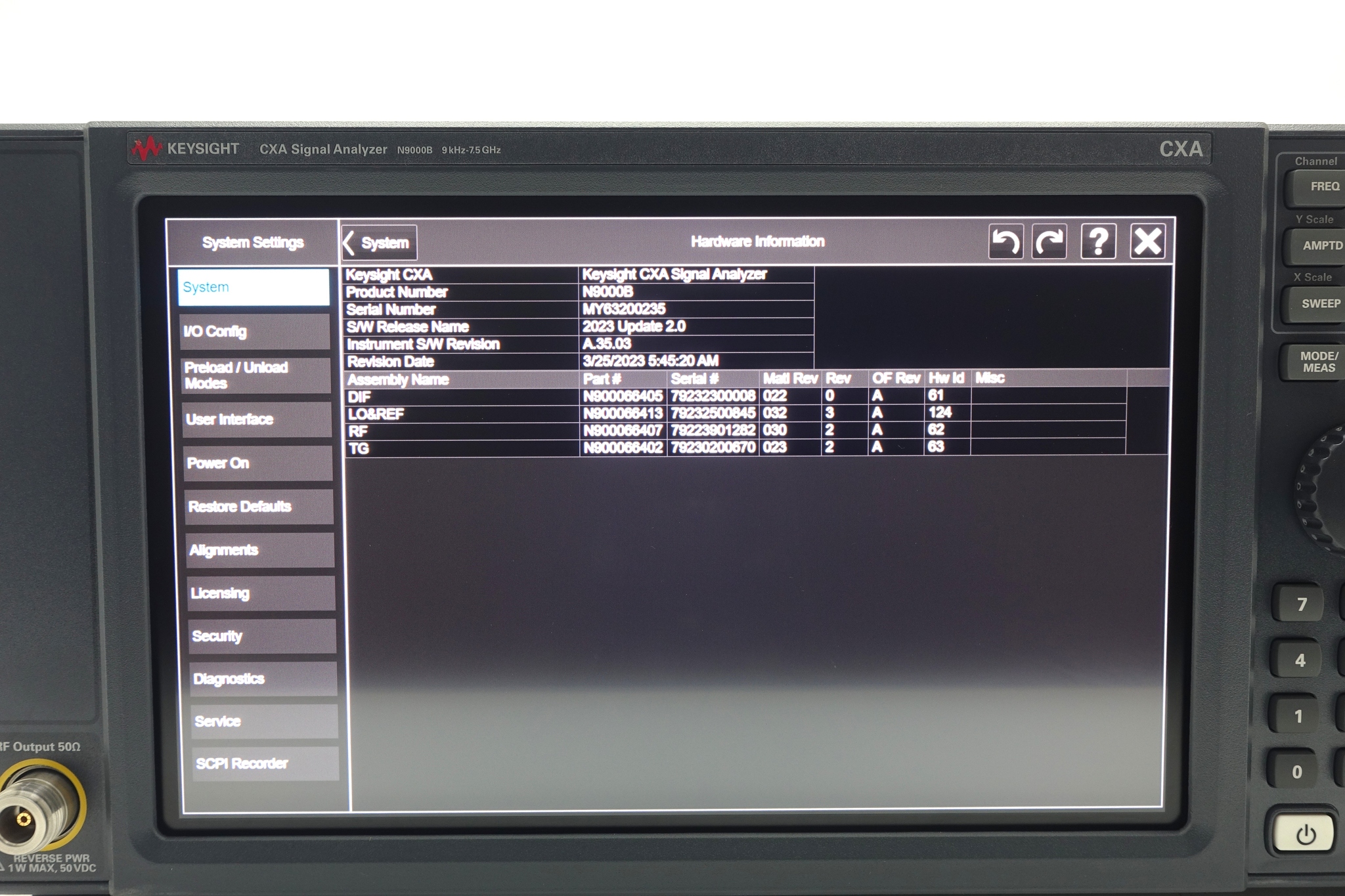This screenshot has height=896, width=1345.
Task: Select the TG assembly row
Action: coord(736,447)
